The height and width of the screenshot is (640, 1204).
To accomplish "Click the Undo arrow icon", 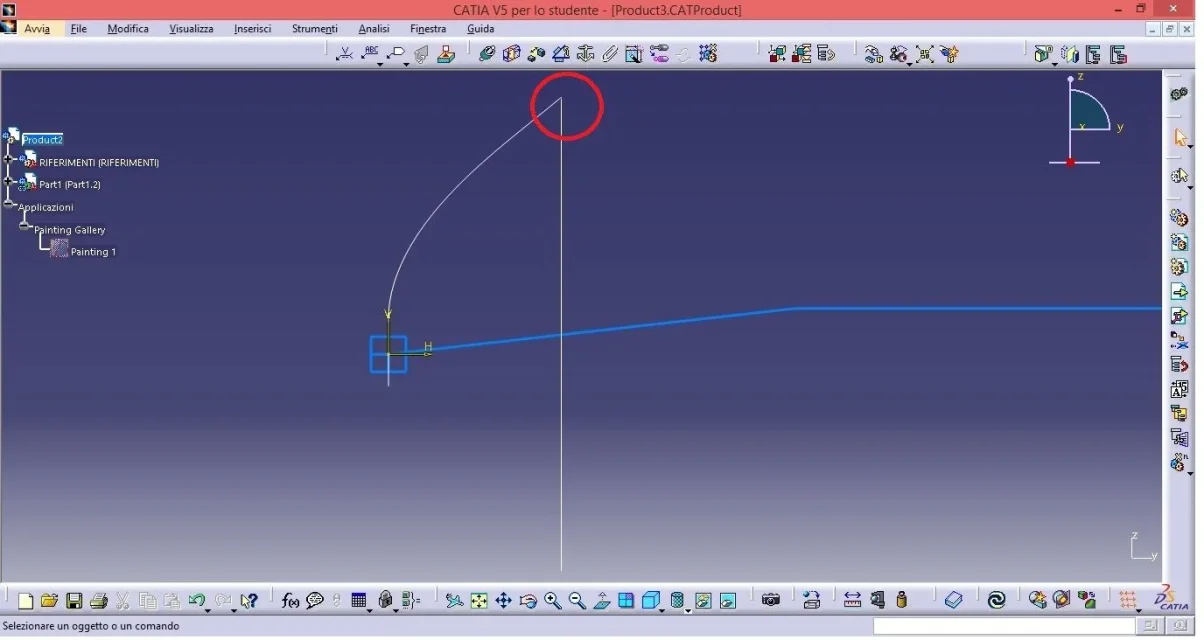I will coord(196,601).
